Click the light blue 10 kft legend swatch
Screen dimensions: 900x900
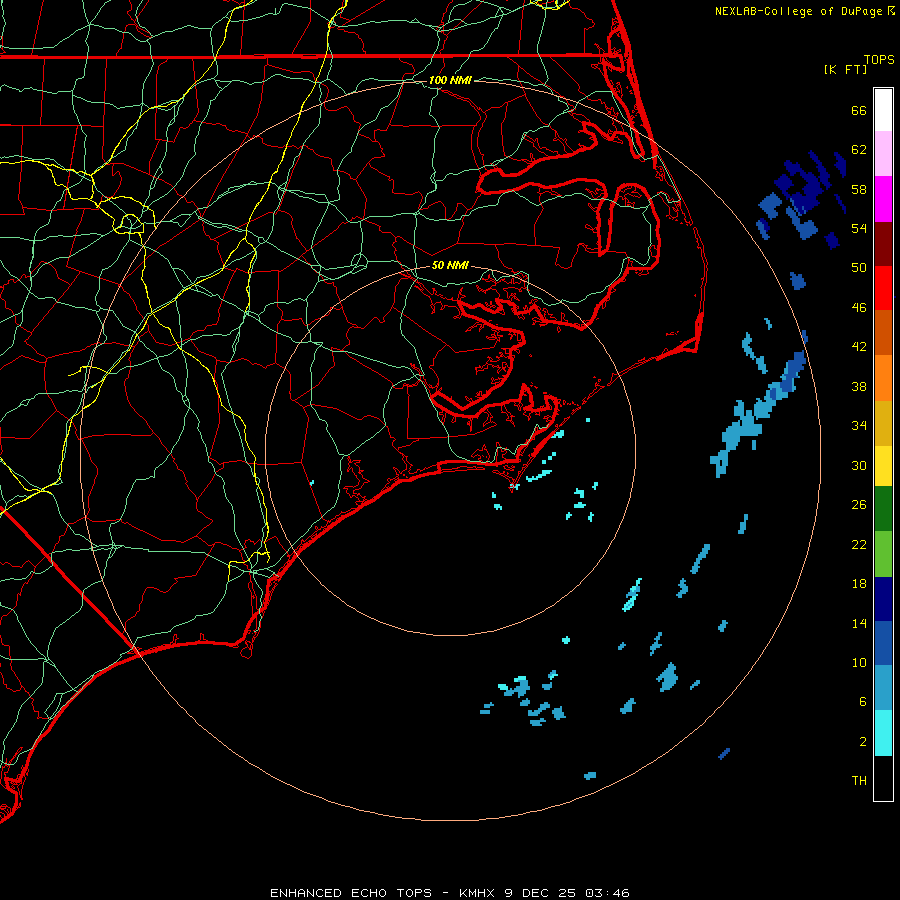click(x=883, y=688)
